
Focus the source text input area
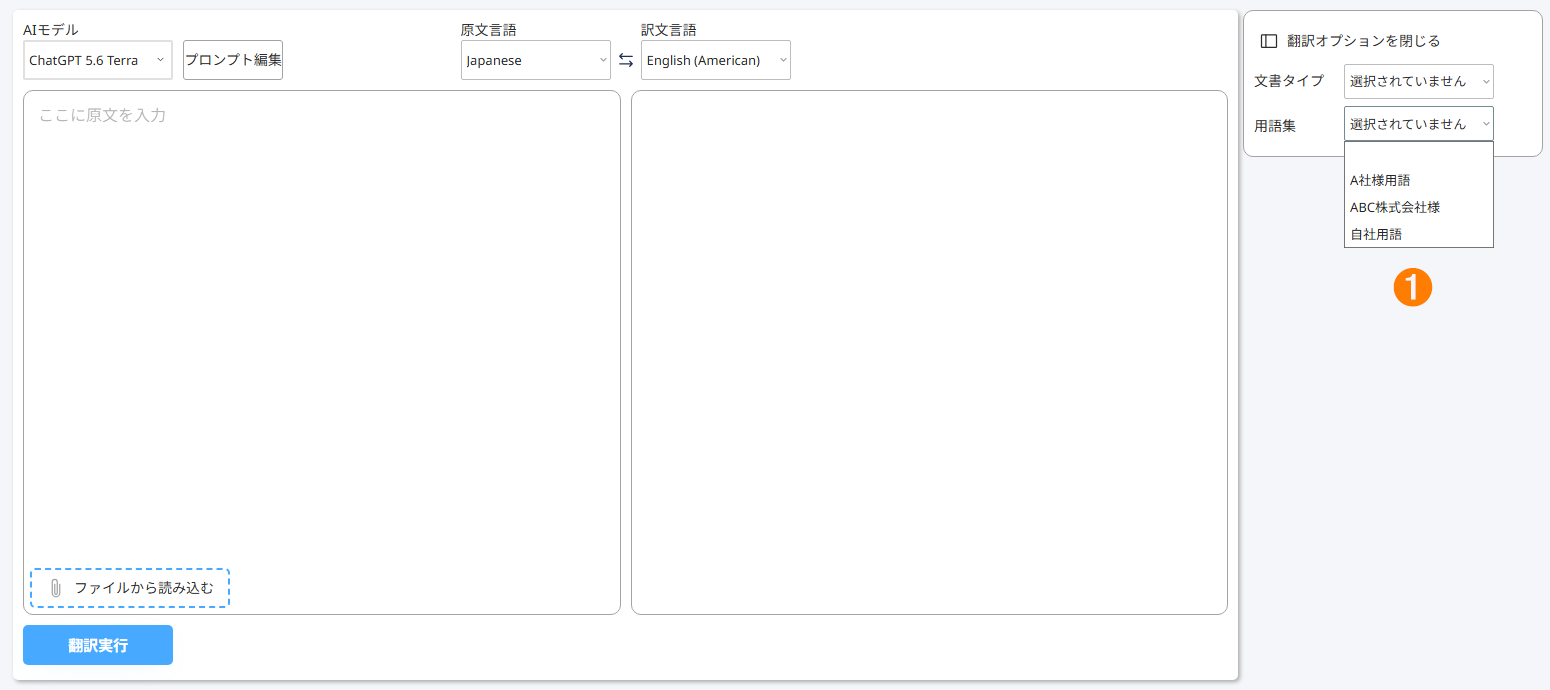click(x=322, y=352)
